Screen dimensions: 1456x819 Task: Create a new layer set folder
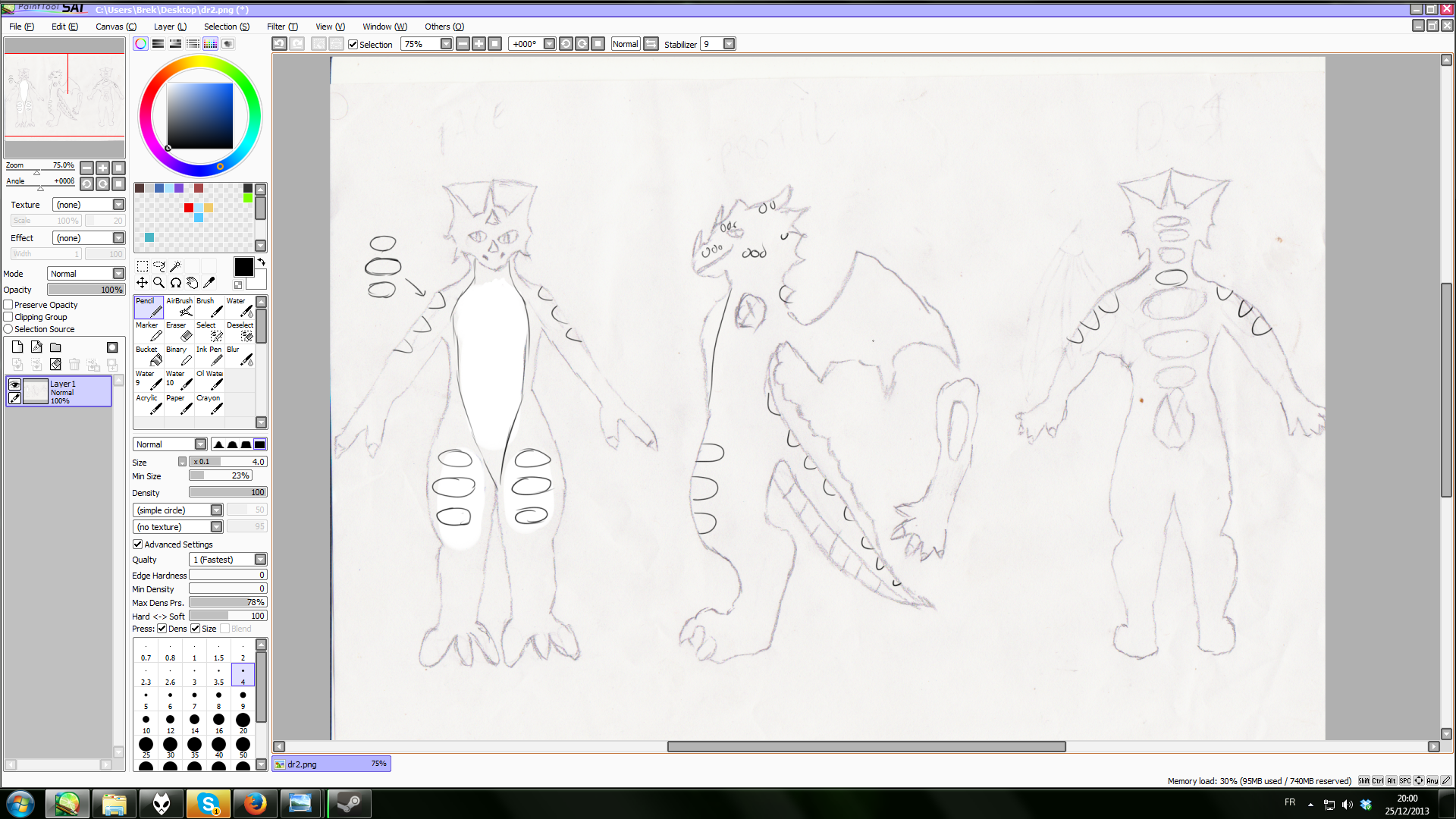tap(55, 347)
